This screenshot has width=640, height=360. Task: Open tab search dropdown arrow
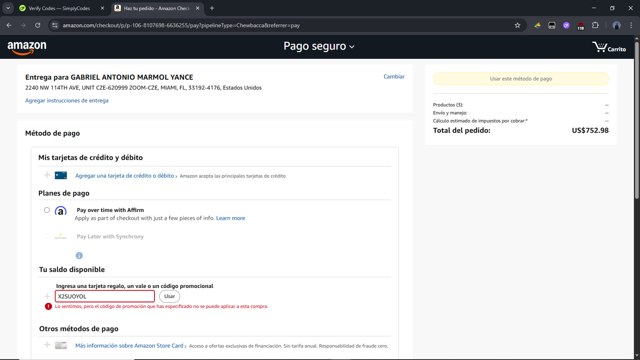8,8
